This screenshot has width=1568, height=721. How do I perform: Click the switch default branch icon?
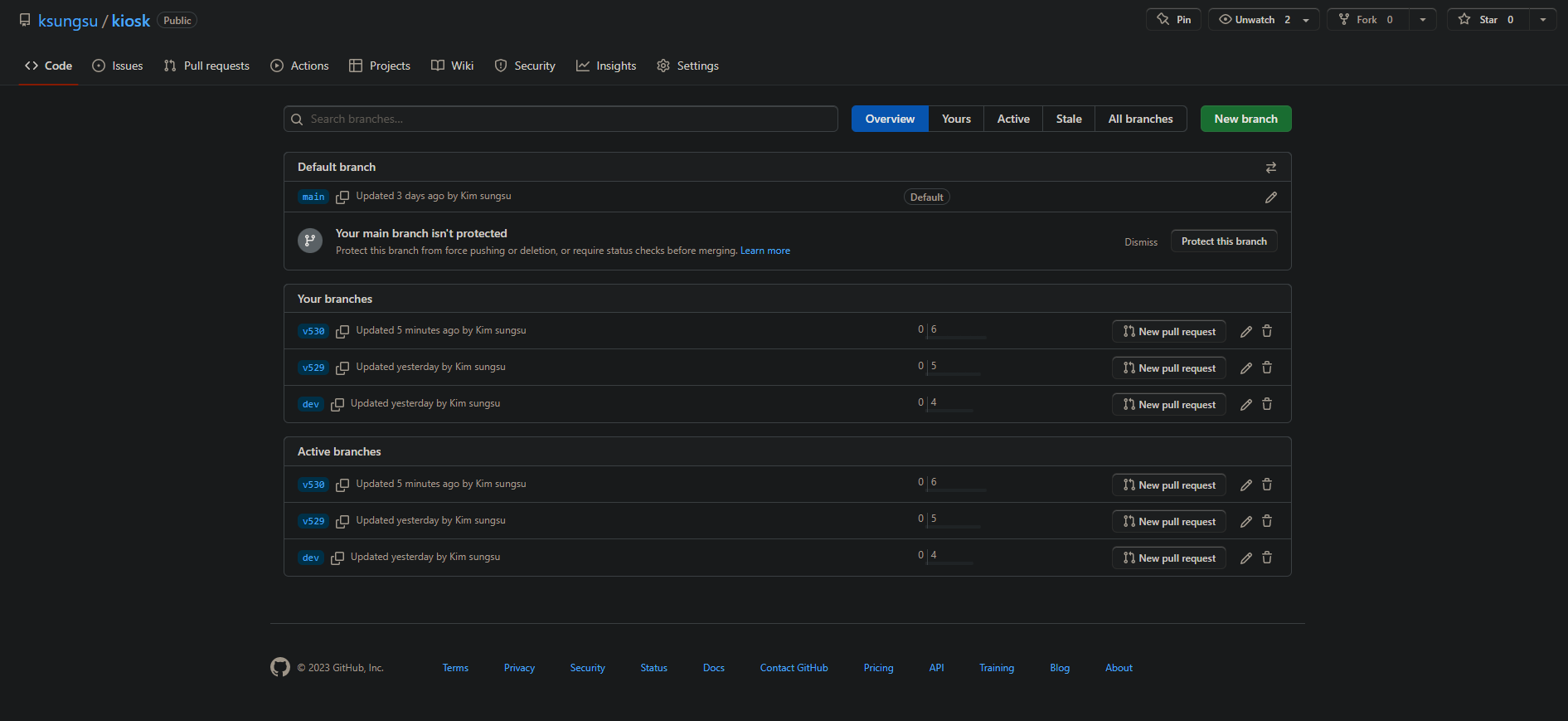coord(1270,168)
